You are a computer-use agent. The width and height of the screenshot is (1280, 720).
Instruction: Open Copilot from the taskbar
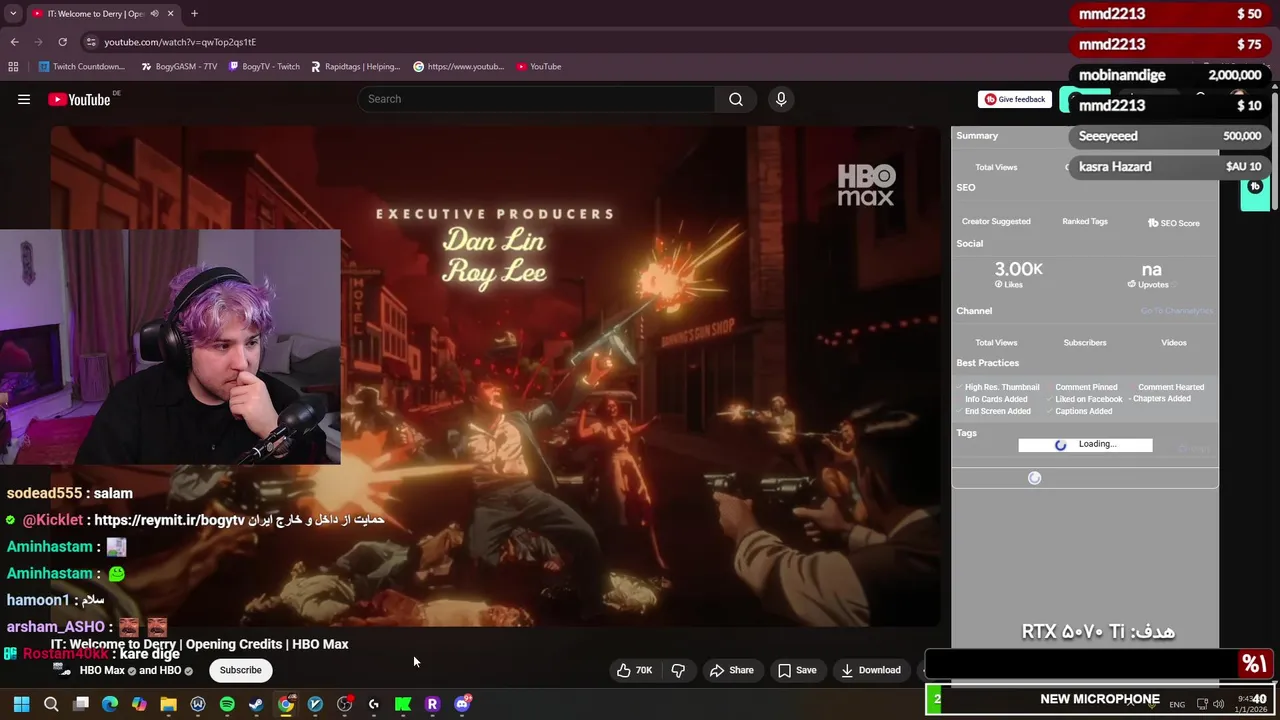139,704
